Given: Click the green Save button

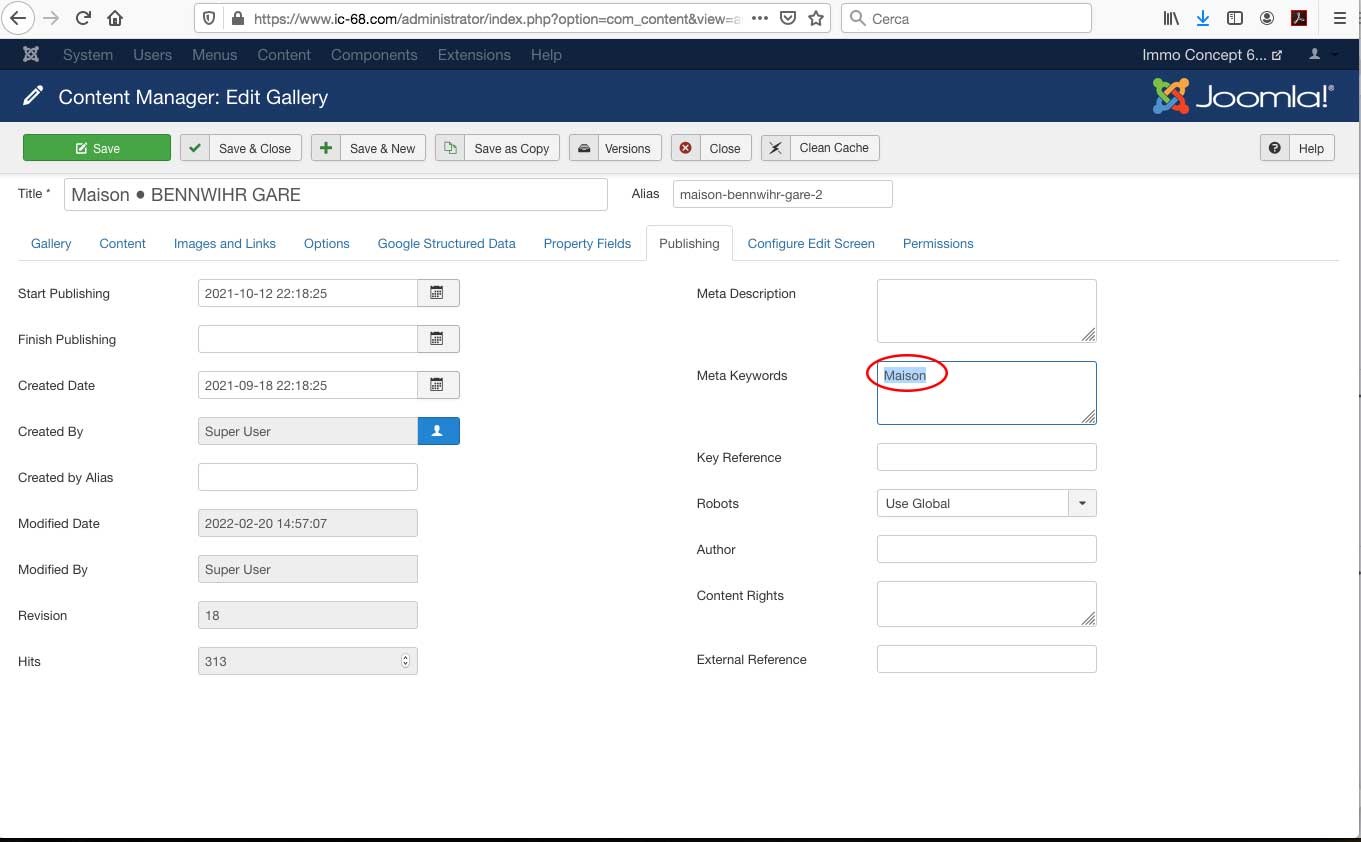Looking at the screenshot, I should 97,148.
